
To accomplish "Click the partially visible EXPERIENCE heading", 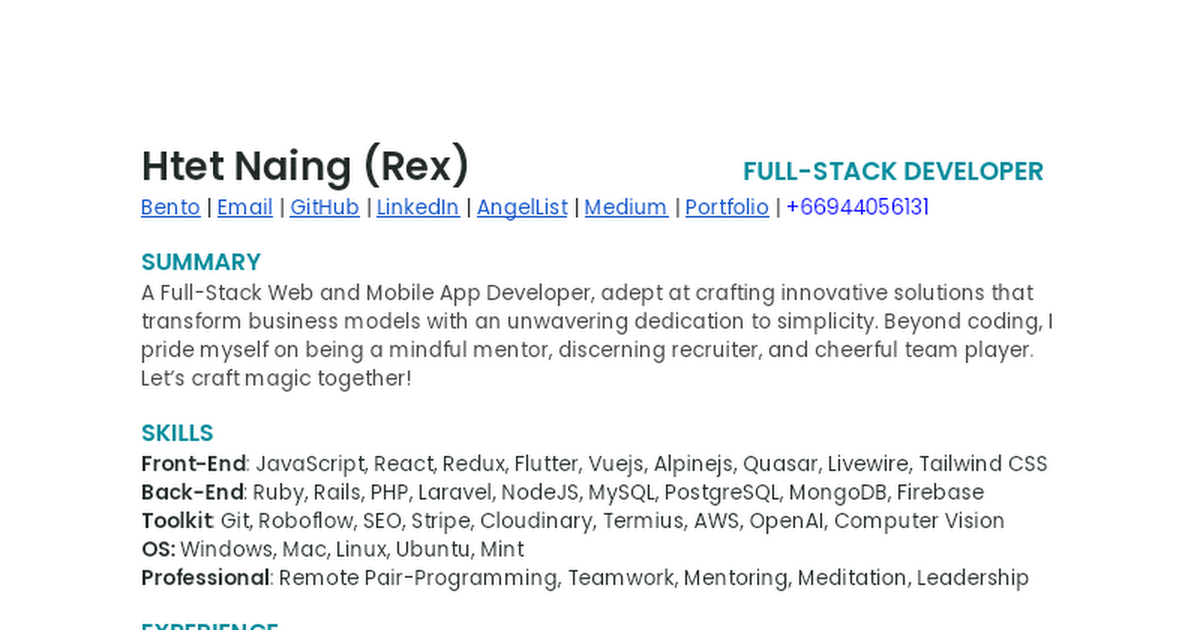I will [210, 624].
